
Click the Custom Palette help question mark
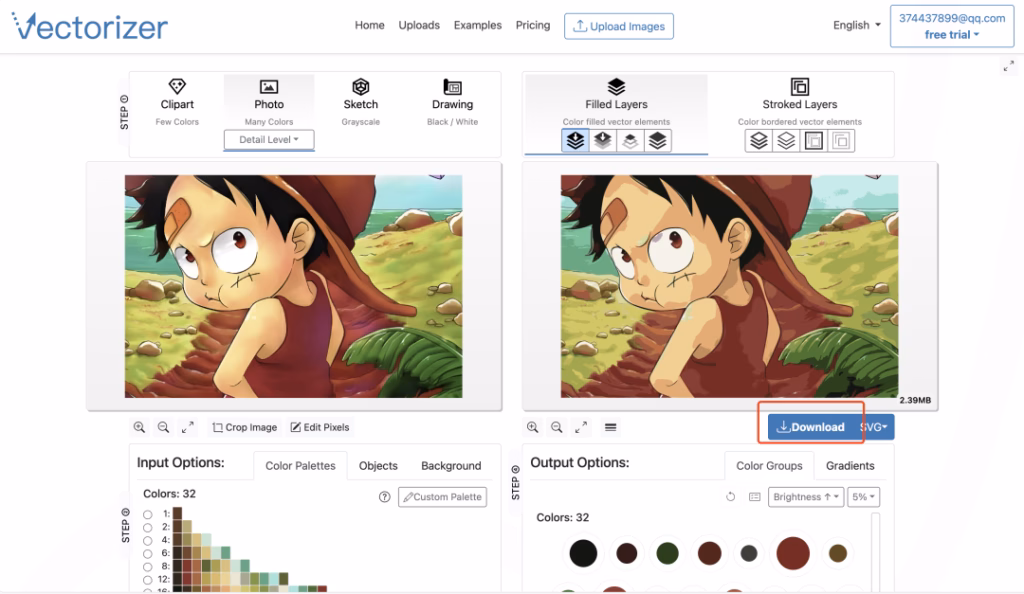tap(384, 497)
